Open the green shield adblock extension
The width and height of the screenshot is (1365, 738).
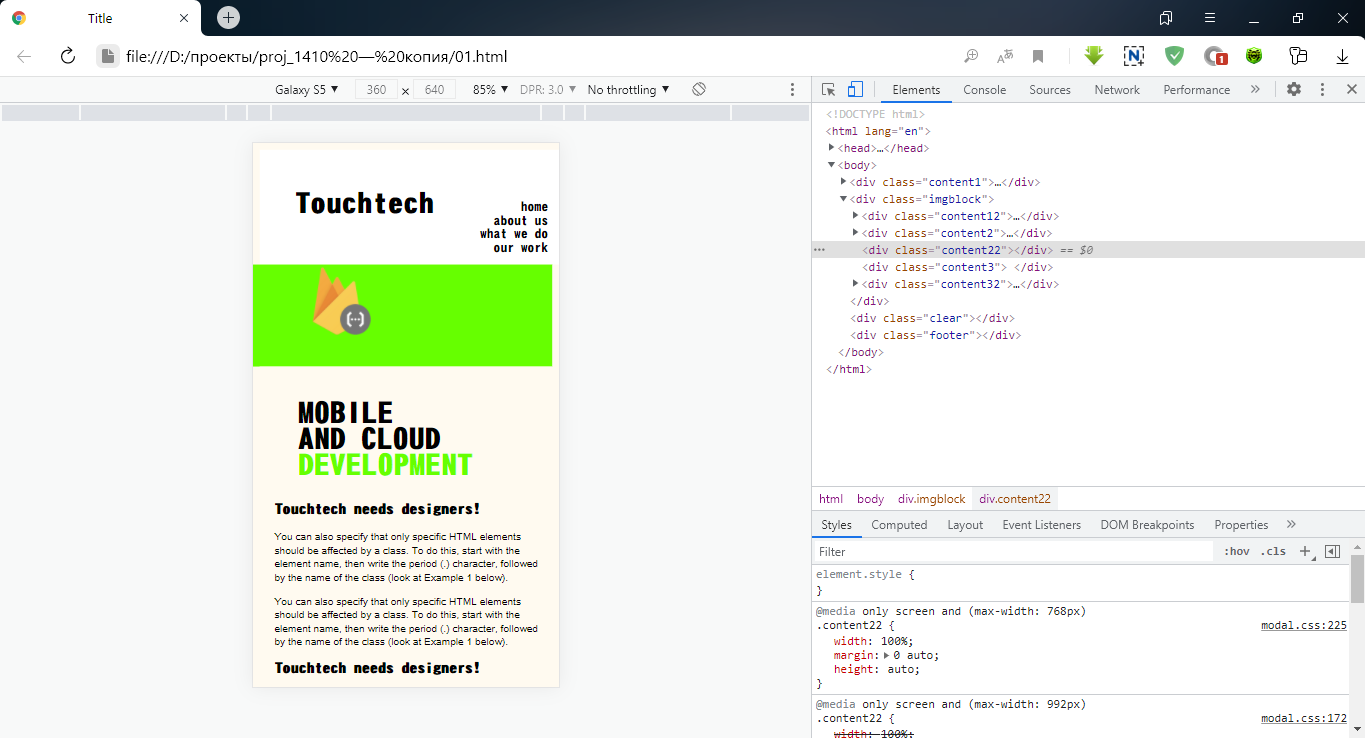(x=1174, y=56)
